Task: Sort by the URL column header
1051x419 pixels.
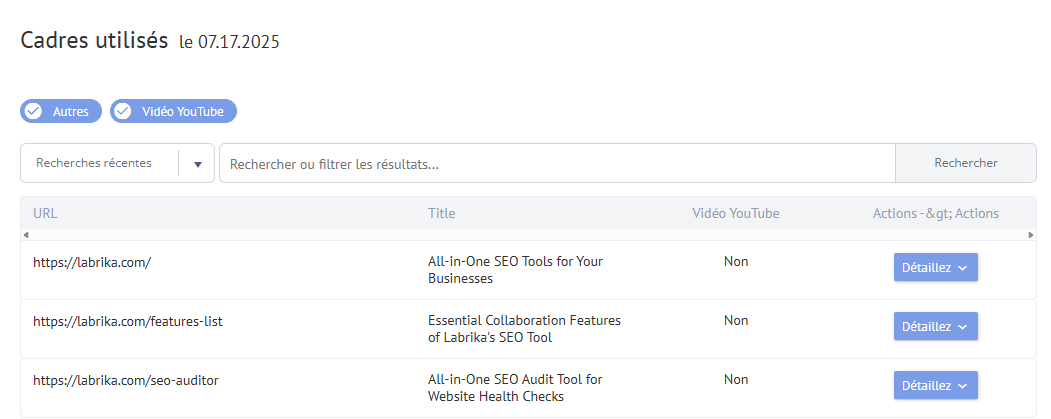Action: click(x=46, y=214)
